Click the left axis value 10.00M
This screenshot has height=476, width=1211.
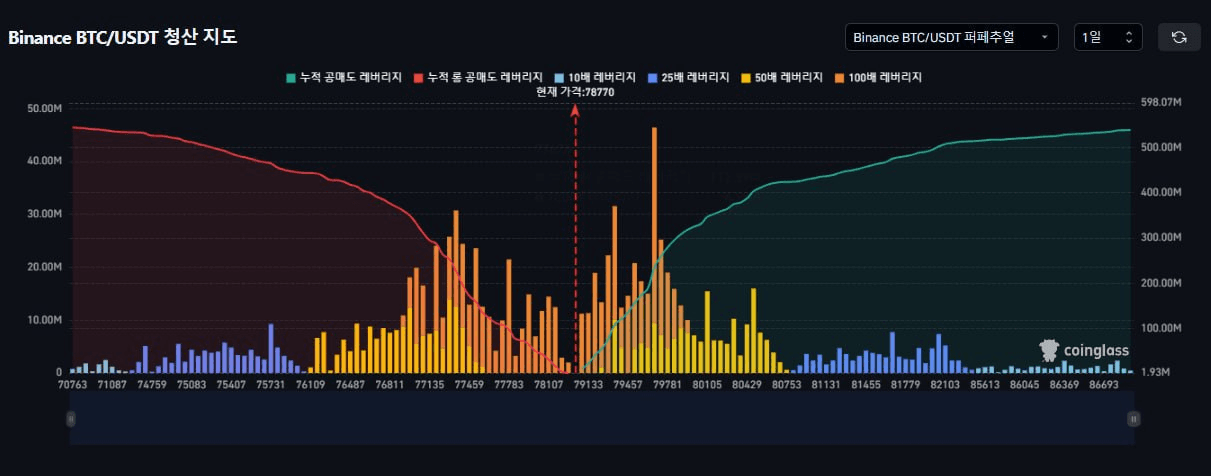pyautogui.click(x=45, y=320)
